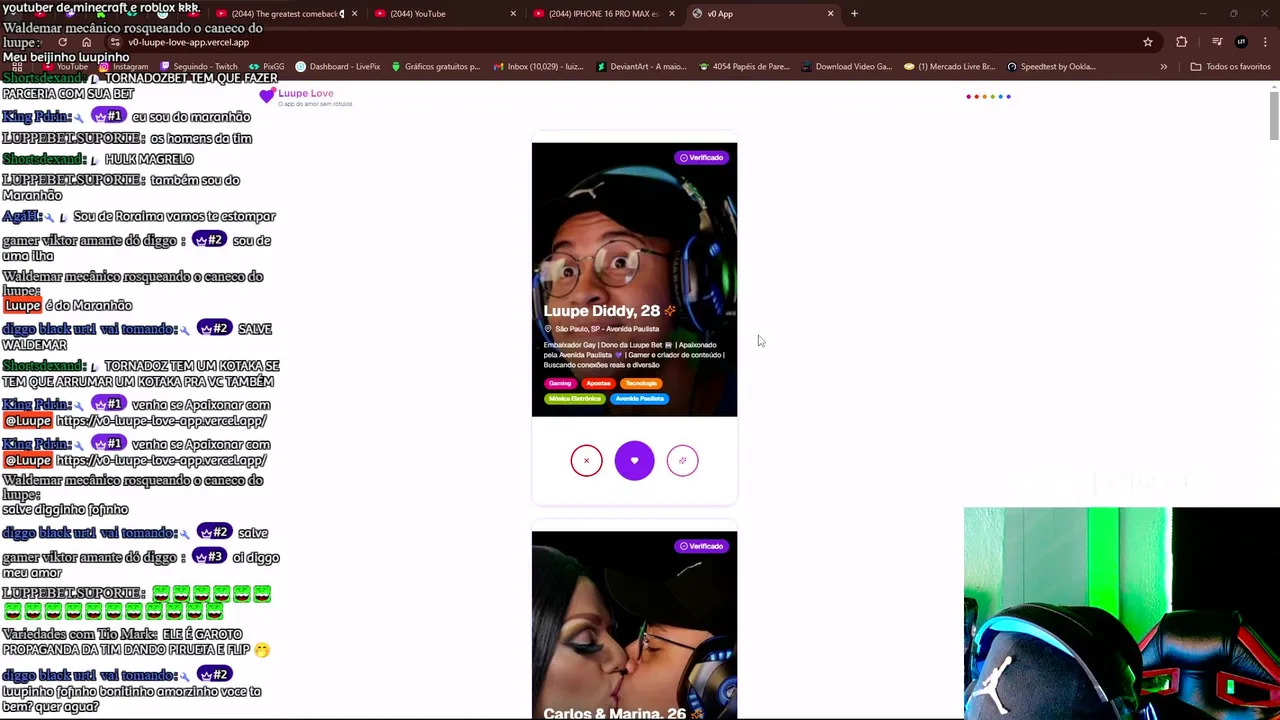Click the Tecnologia interest tag
This screenshot has width=1280, height=720.
pos(642,383)
